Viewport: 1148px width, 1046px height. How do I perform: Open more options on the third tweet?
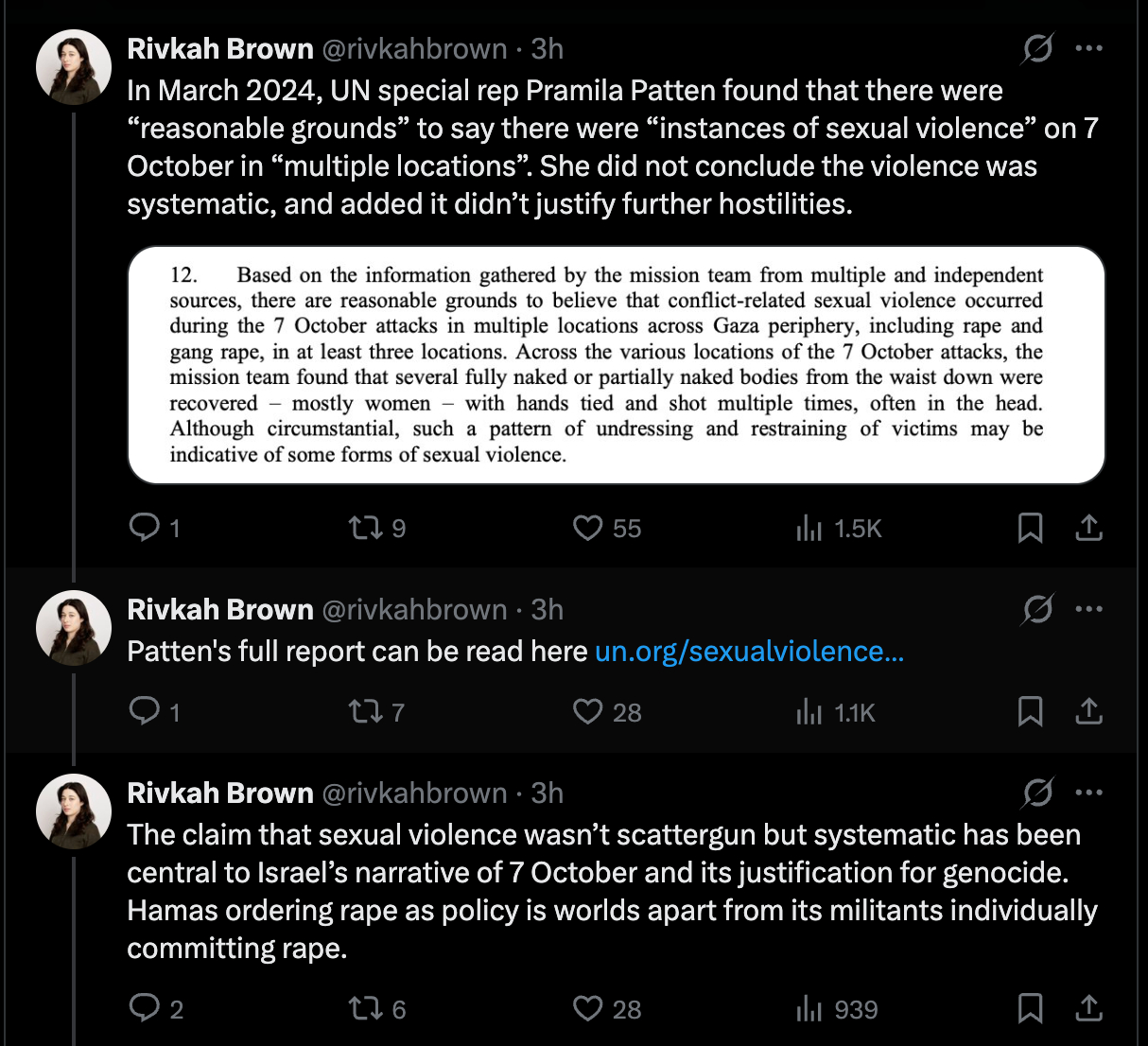click(x=1089, y=793)
